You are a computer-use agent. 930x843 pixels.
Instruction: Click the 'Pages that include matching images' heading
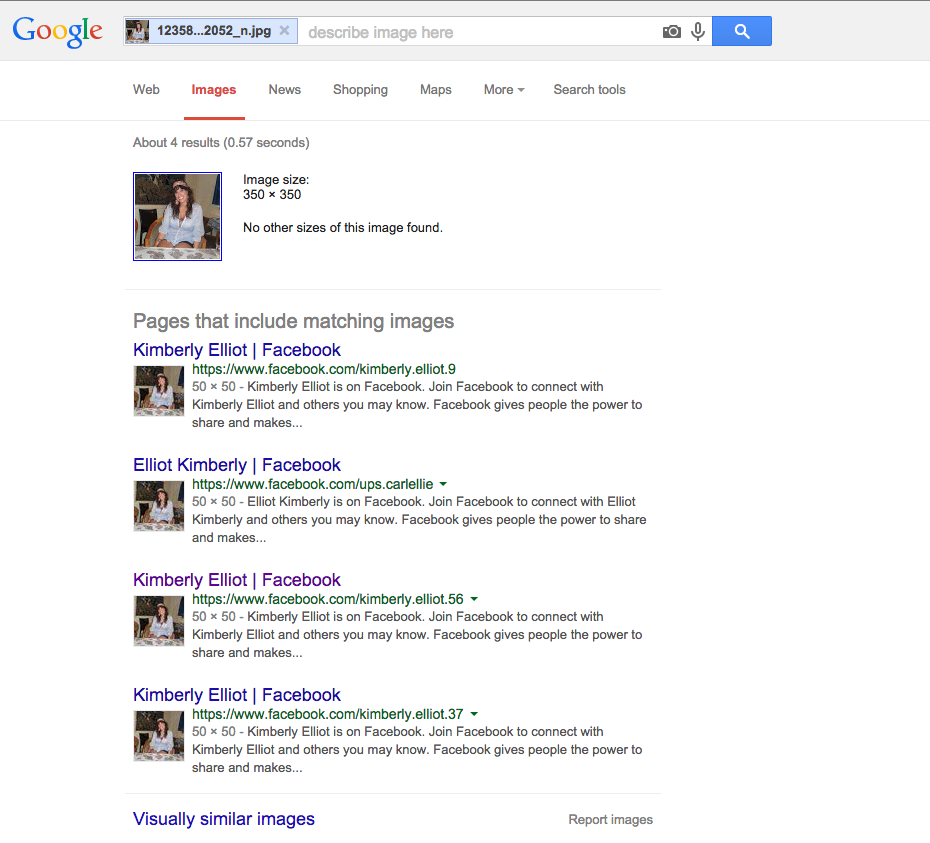coord(294,321)
